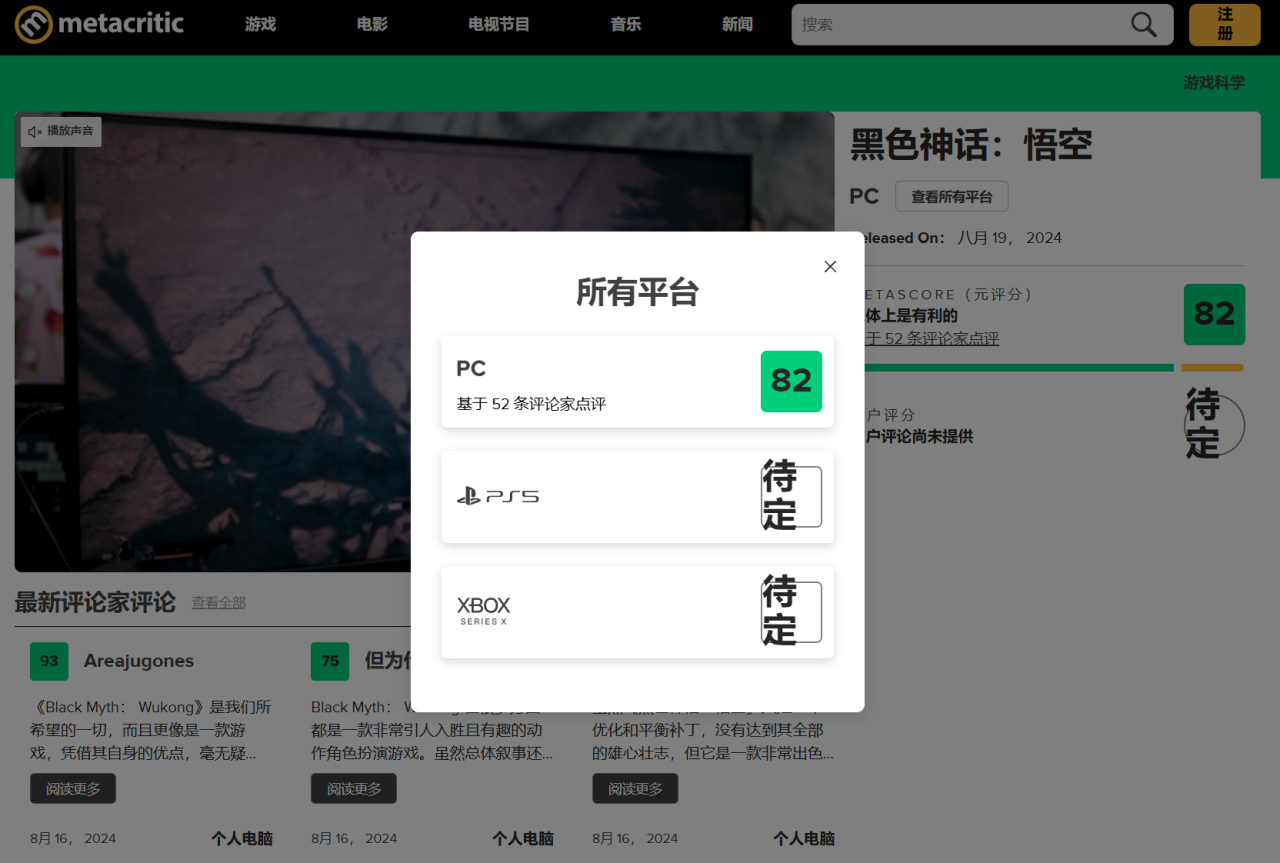Open the 电影 menu
The image size is (1280, 863).
372,24
